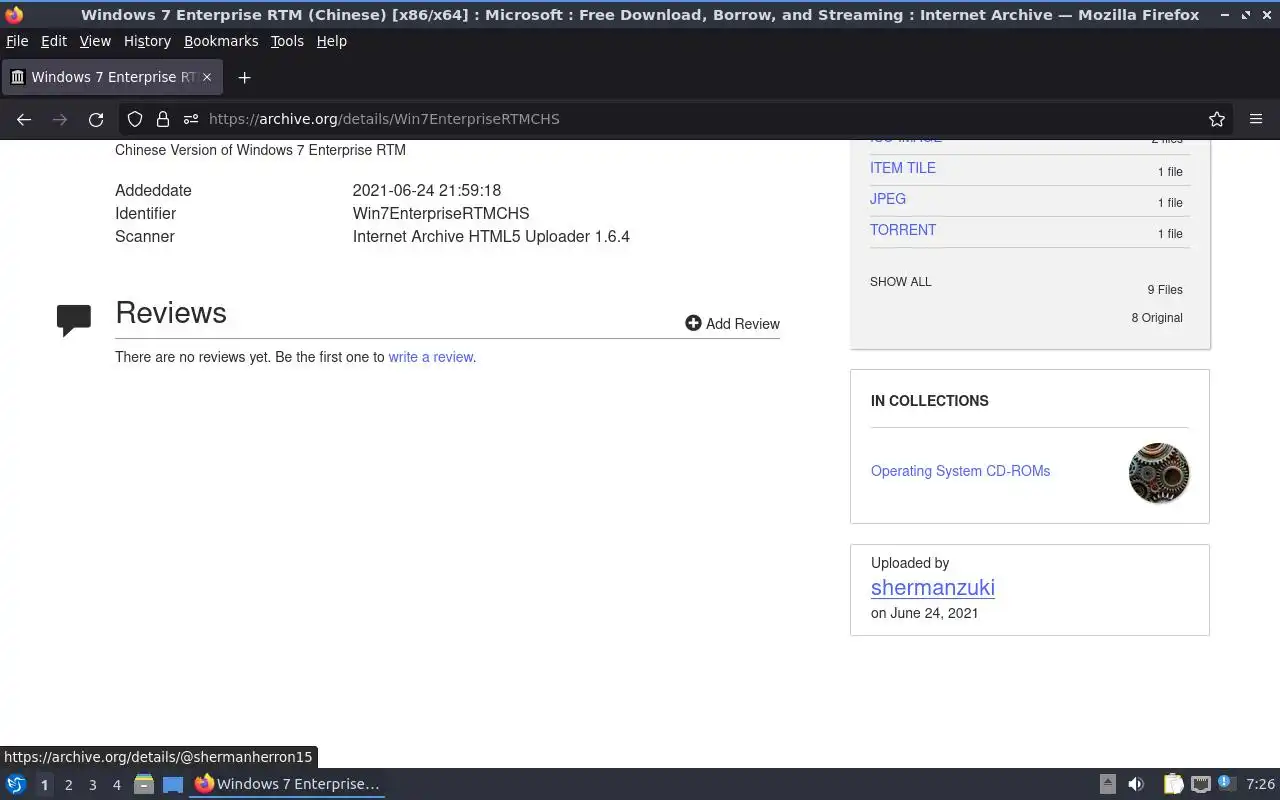1280x800 pixels.
Task: Open the Operating System CD-ROMs gears thumbnail
Action: [x=1159, y=473]
